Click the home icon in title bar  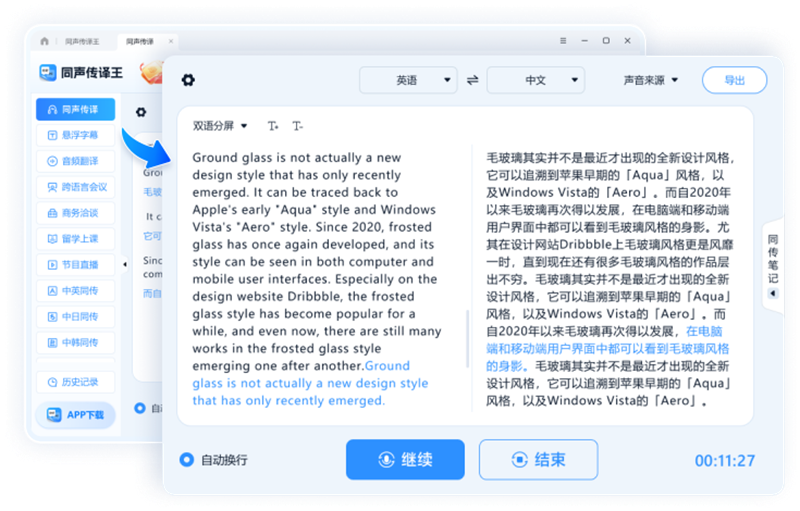click(x=45, y=42)
